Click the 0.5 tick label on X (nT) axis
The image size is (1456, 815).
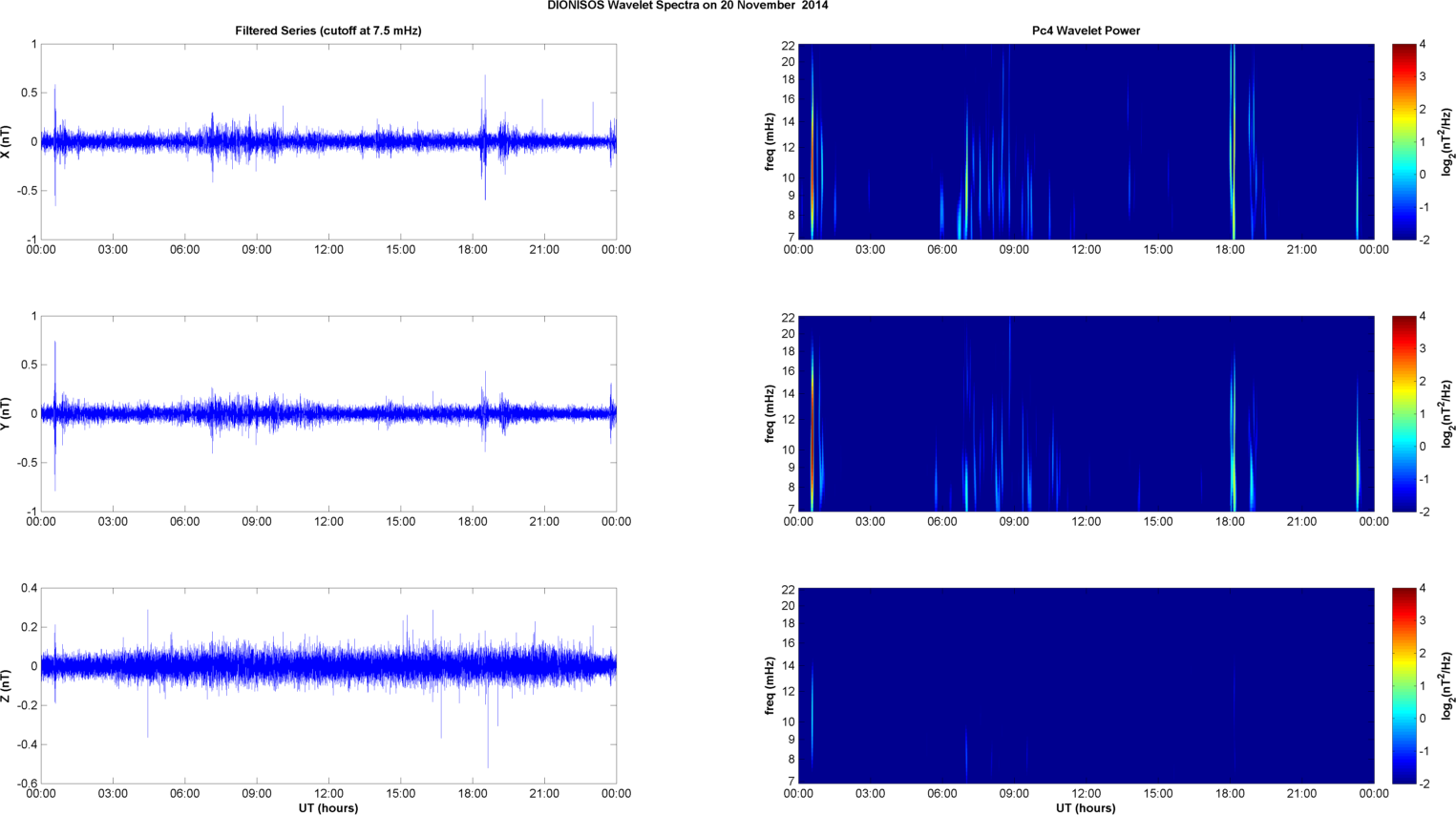pos(29,93)
